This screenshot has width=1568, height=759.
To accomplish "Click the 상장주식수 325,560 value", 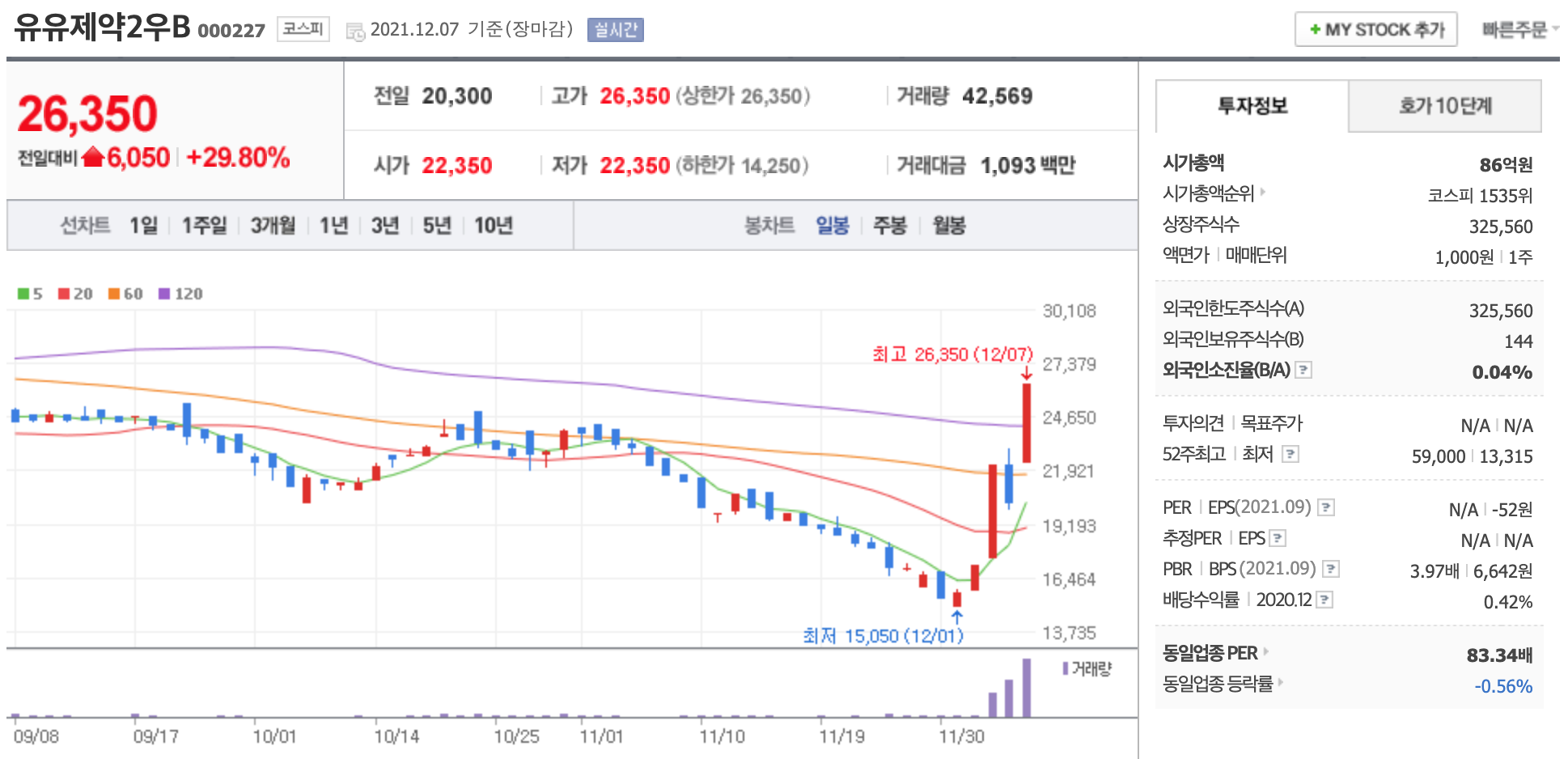I will (1501, 227).
